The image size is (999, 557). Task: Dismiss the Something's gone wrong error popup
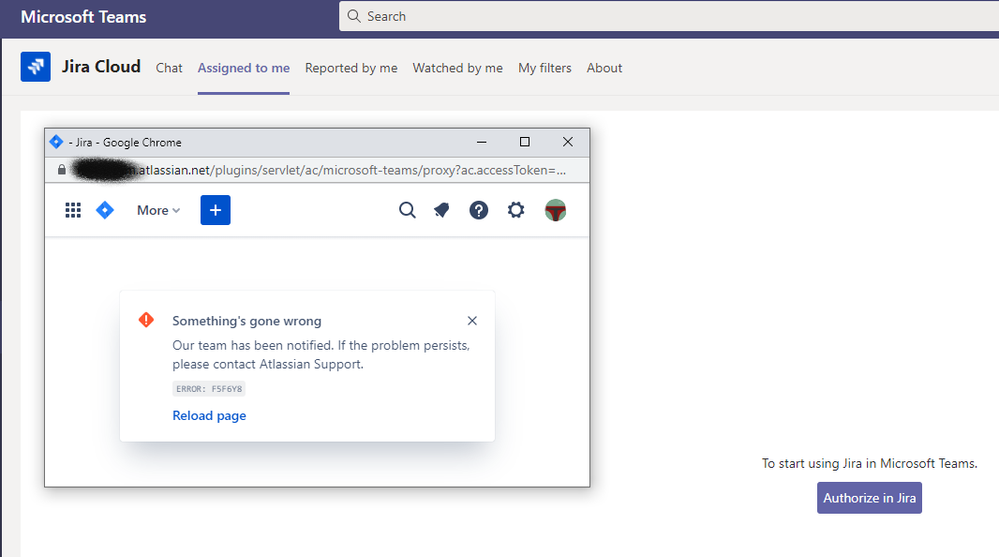[x=472, y=321]
